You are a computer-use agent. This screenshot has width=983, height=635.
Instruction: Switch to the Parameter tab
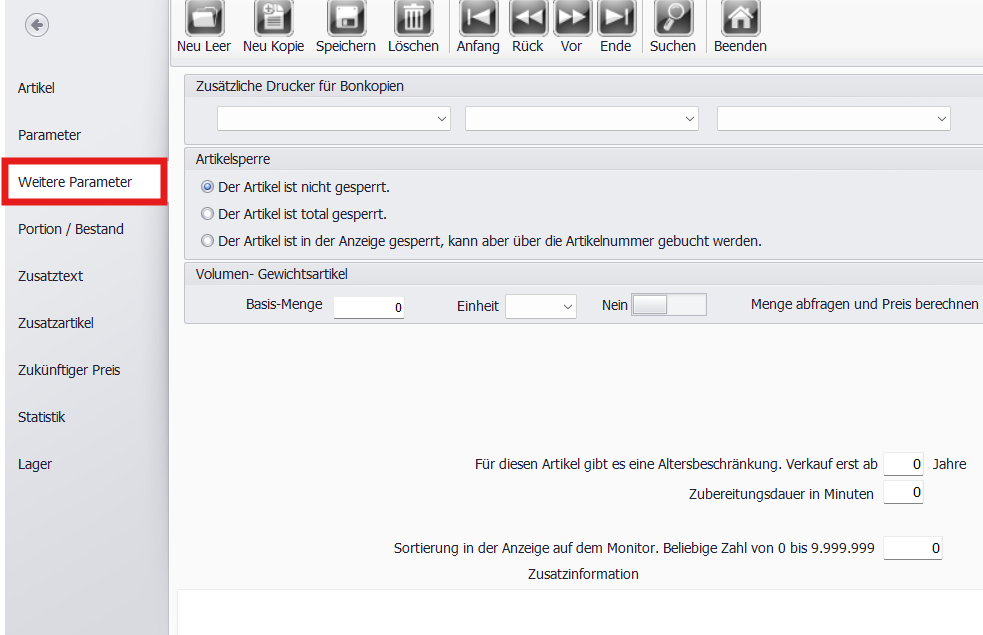point(50,135)
